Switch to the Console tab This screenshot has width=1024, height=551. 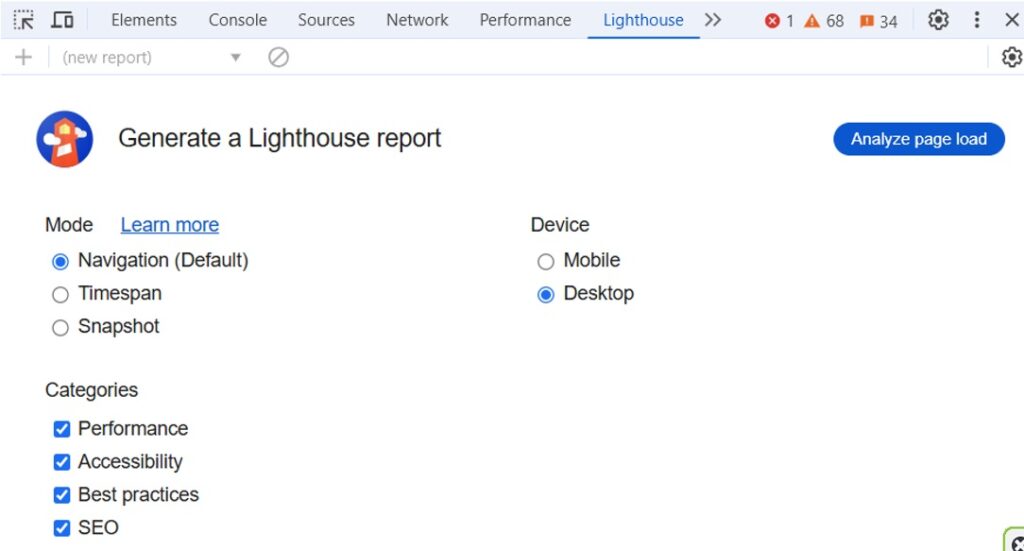point(238,20)
